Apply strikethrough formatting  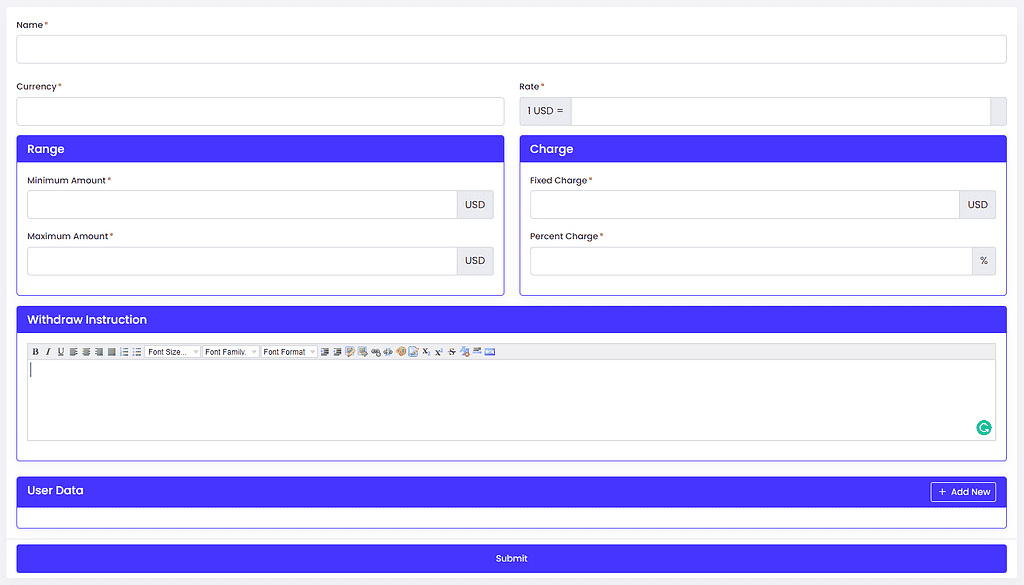[x=452, y=352]
